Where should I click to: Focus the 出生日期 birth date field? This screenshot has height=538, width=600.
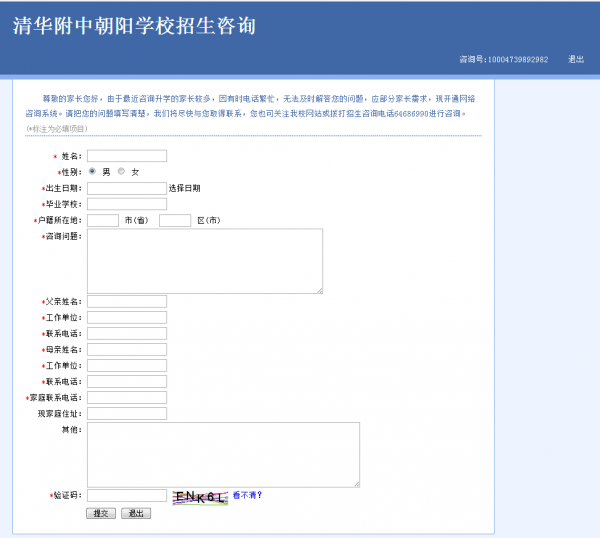[127, 188]
